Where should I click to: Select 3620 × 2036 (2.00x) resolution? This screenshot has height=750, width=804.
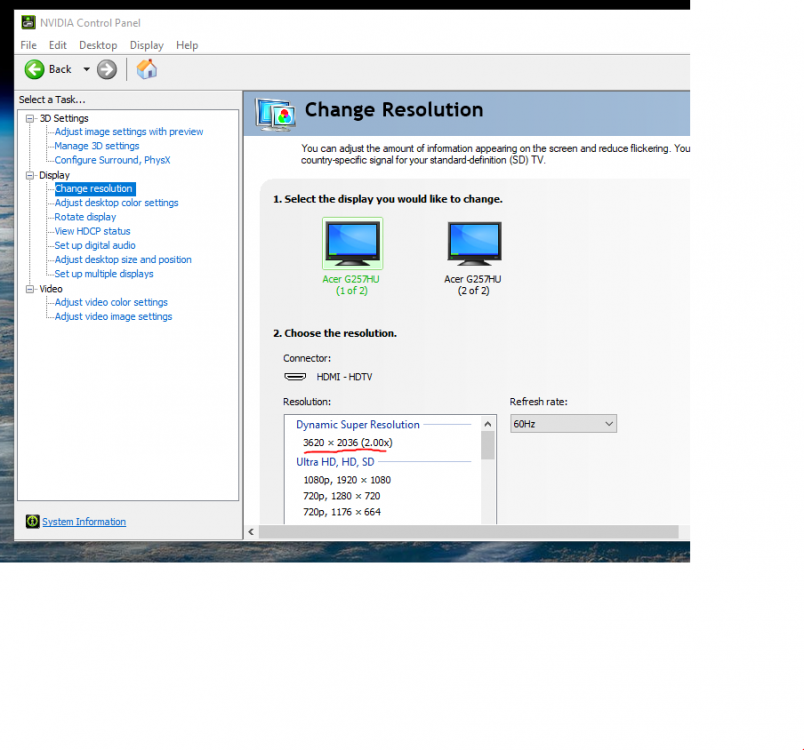click(x=348, y=442)
